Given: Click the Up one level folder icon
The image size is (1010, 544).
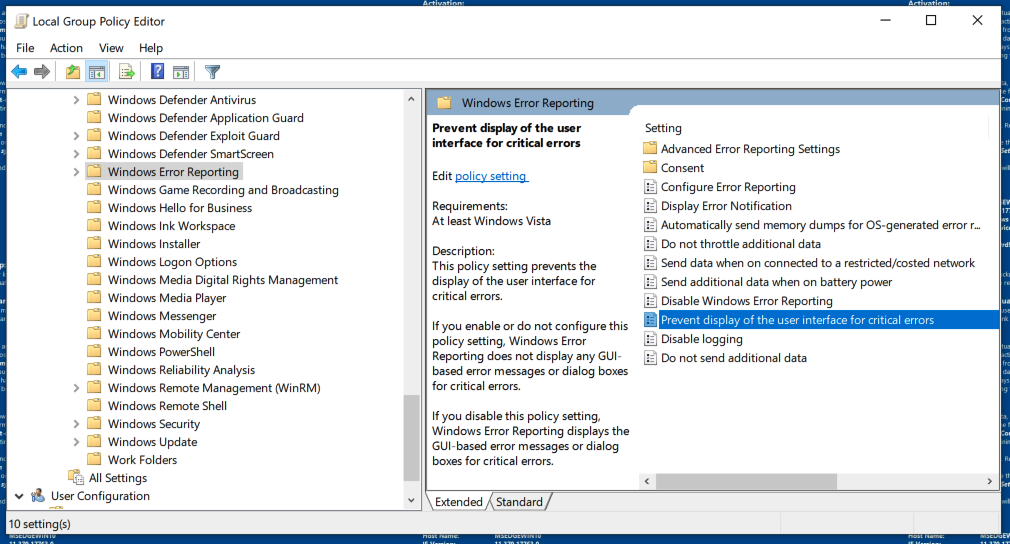Looking at the screenshot, I should click(73, 71).
